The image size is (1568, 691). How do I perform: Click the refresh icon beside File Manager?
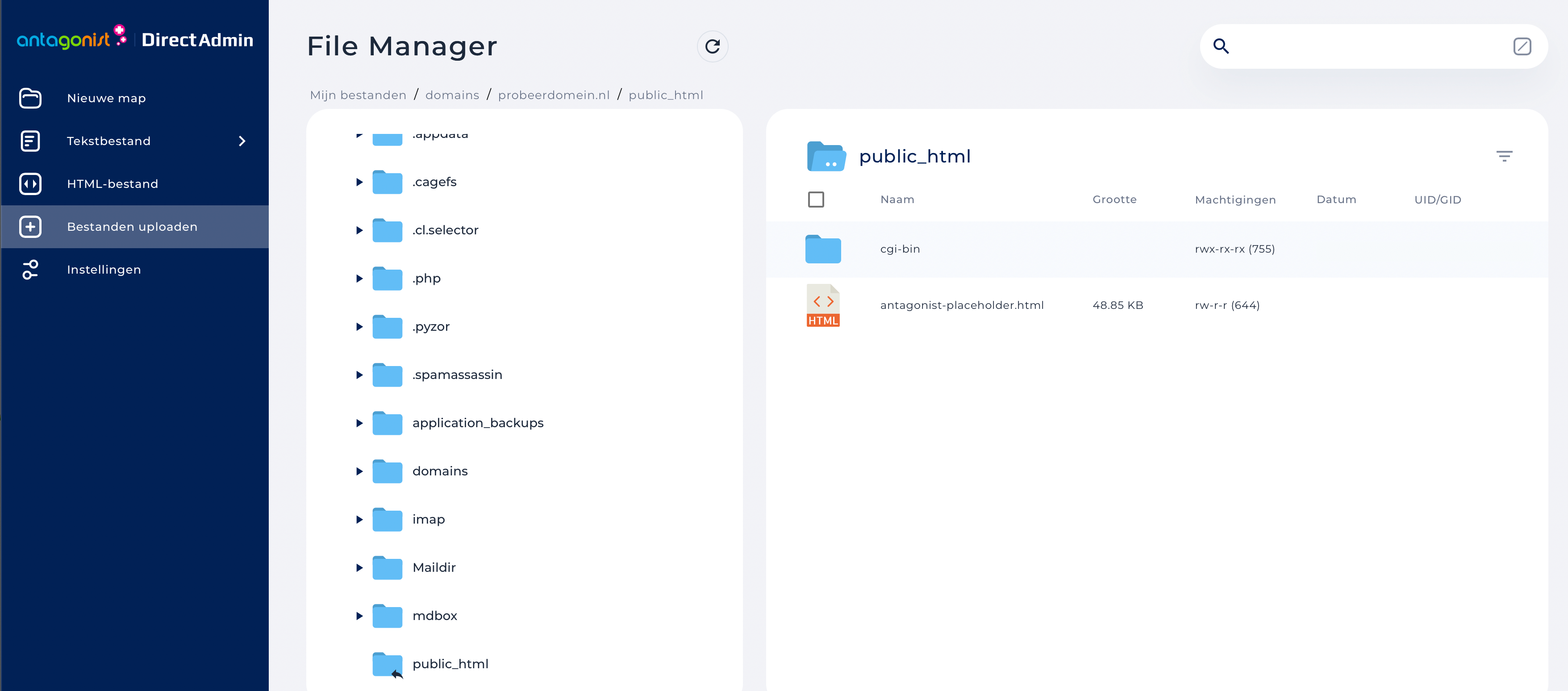point(712,46)
